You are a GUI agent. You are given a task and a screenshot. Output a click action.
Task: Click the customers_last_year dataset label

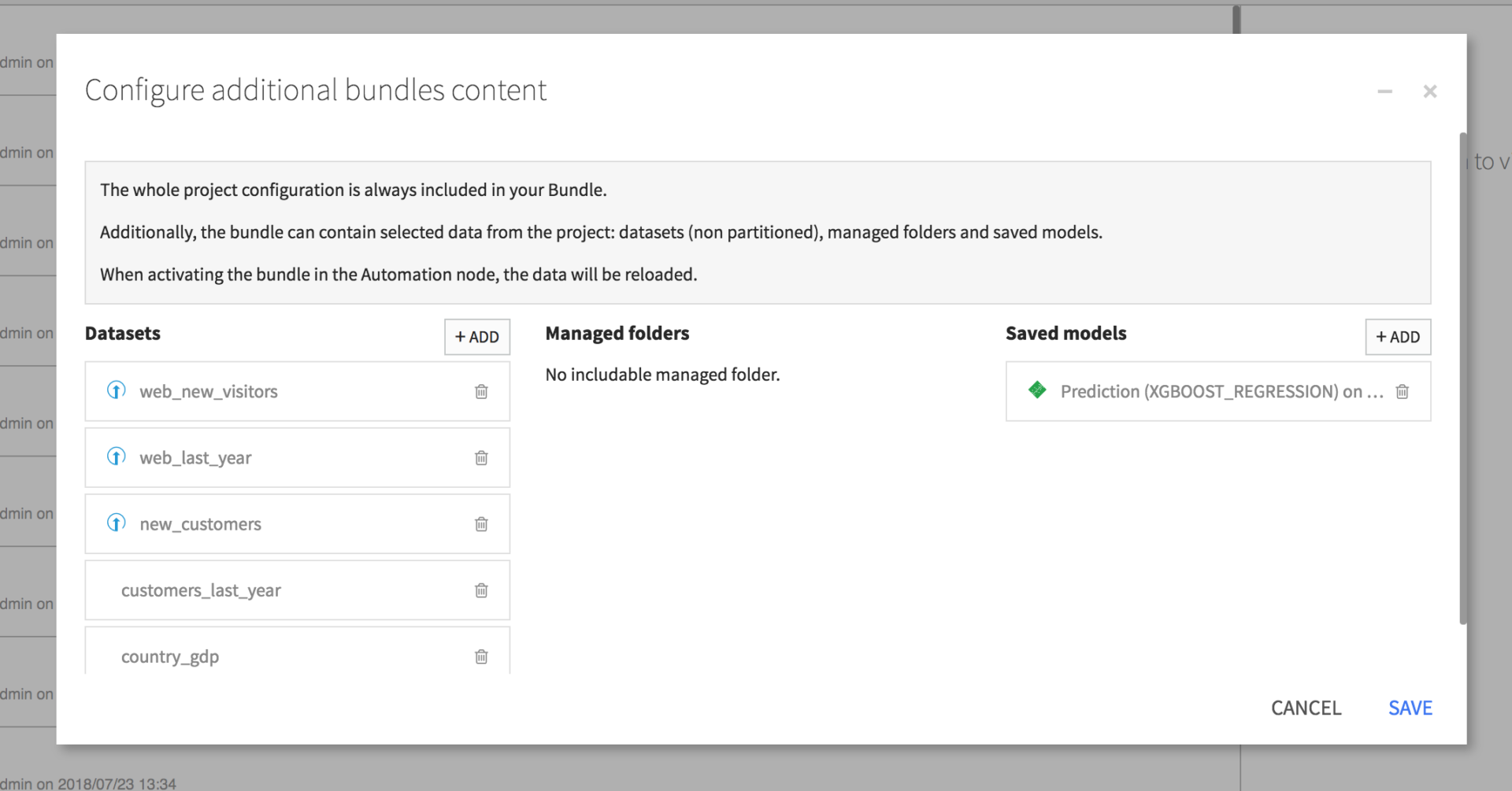201,590
